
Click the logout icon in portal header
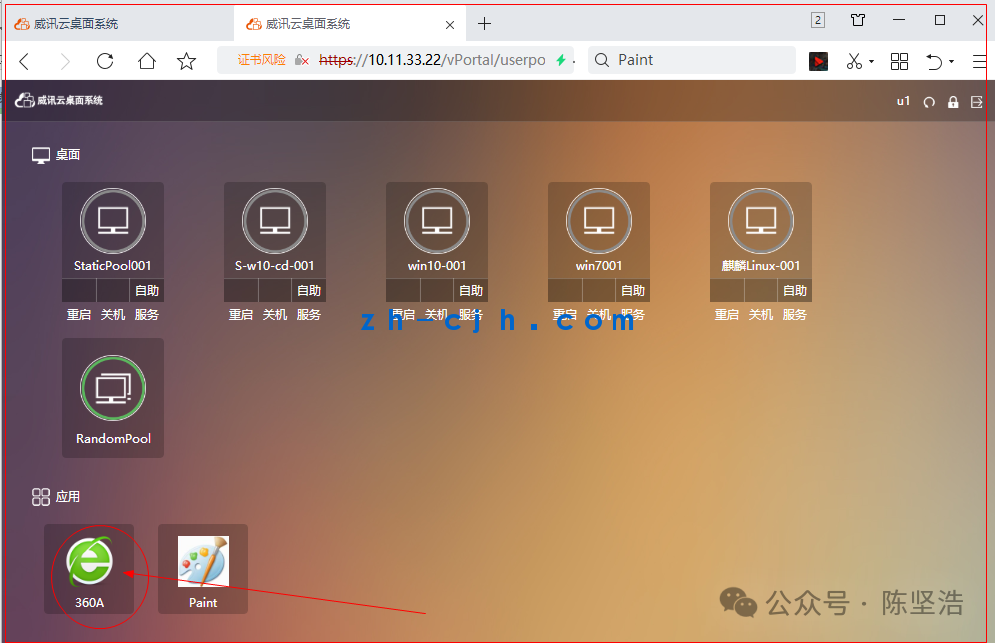977,102
